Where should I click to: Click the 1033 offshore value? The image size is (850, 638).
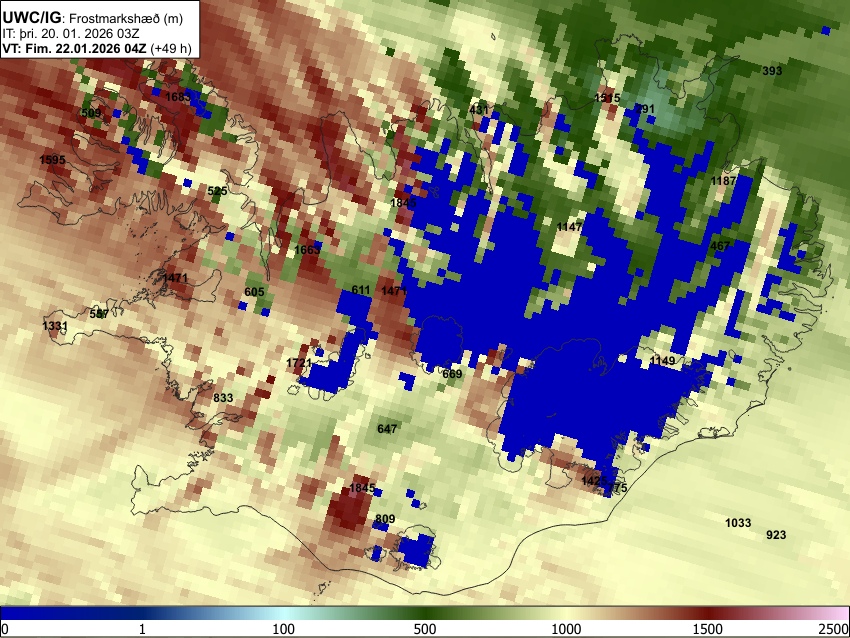click(738, 523)
